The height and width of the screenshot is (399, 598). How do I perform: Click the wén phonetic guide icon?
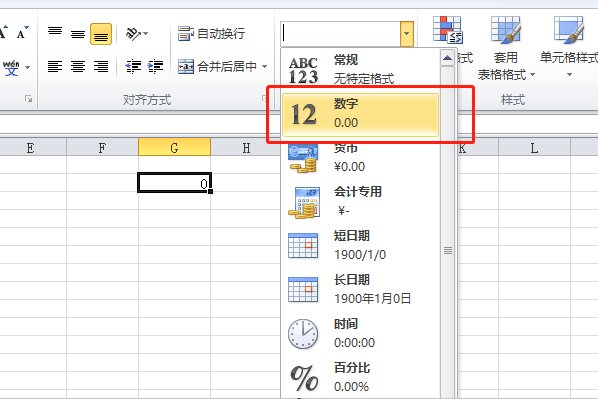pos(11,68)
